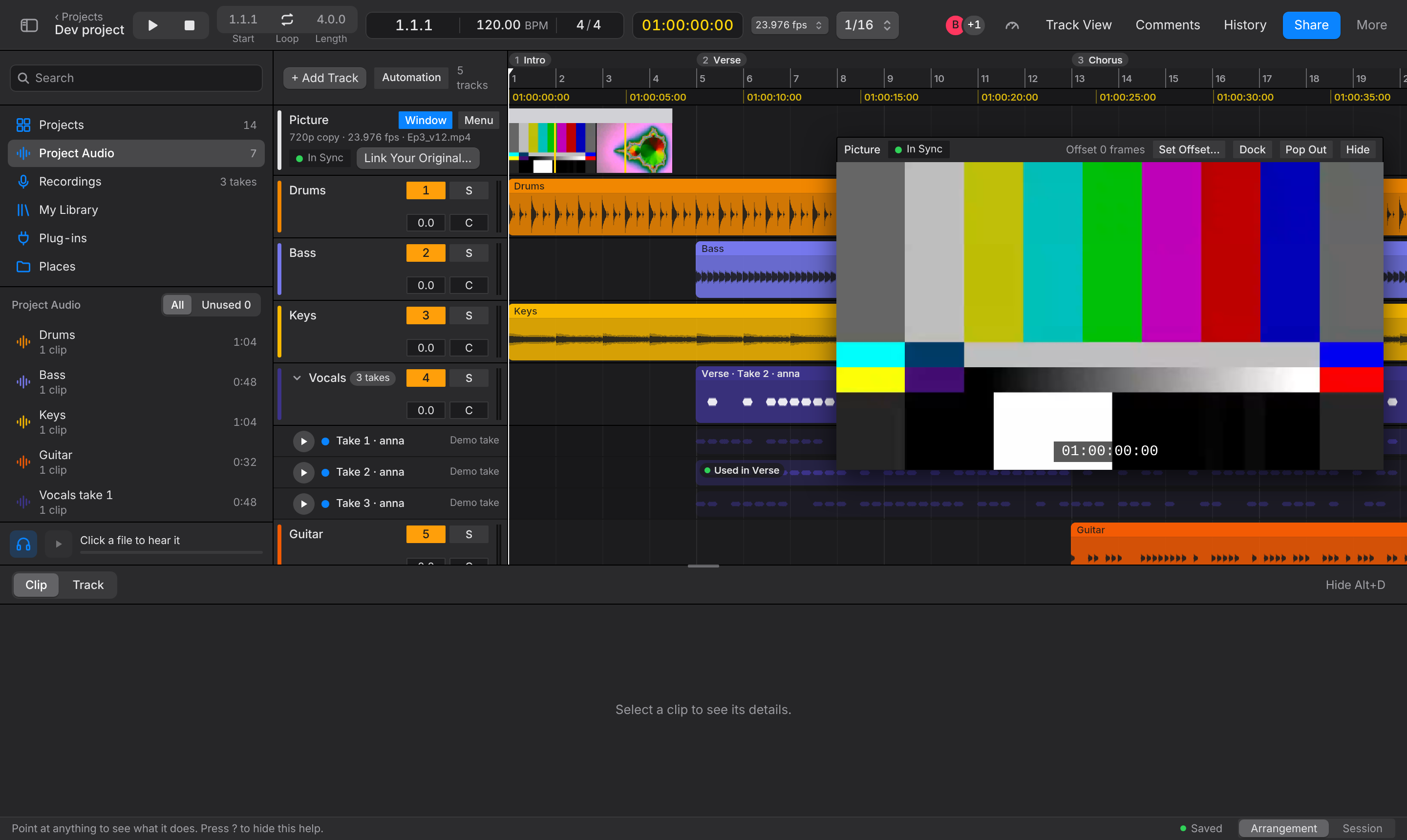1407x840 pixels.
Task: Open My Library in sidebar
Action: (x=136, y=210)
